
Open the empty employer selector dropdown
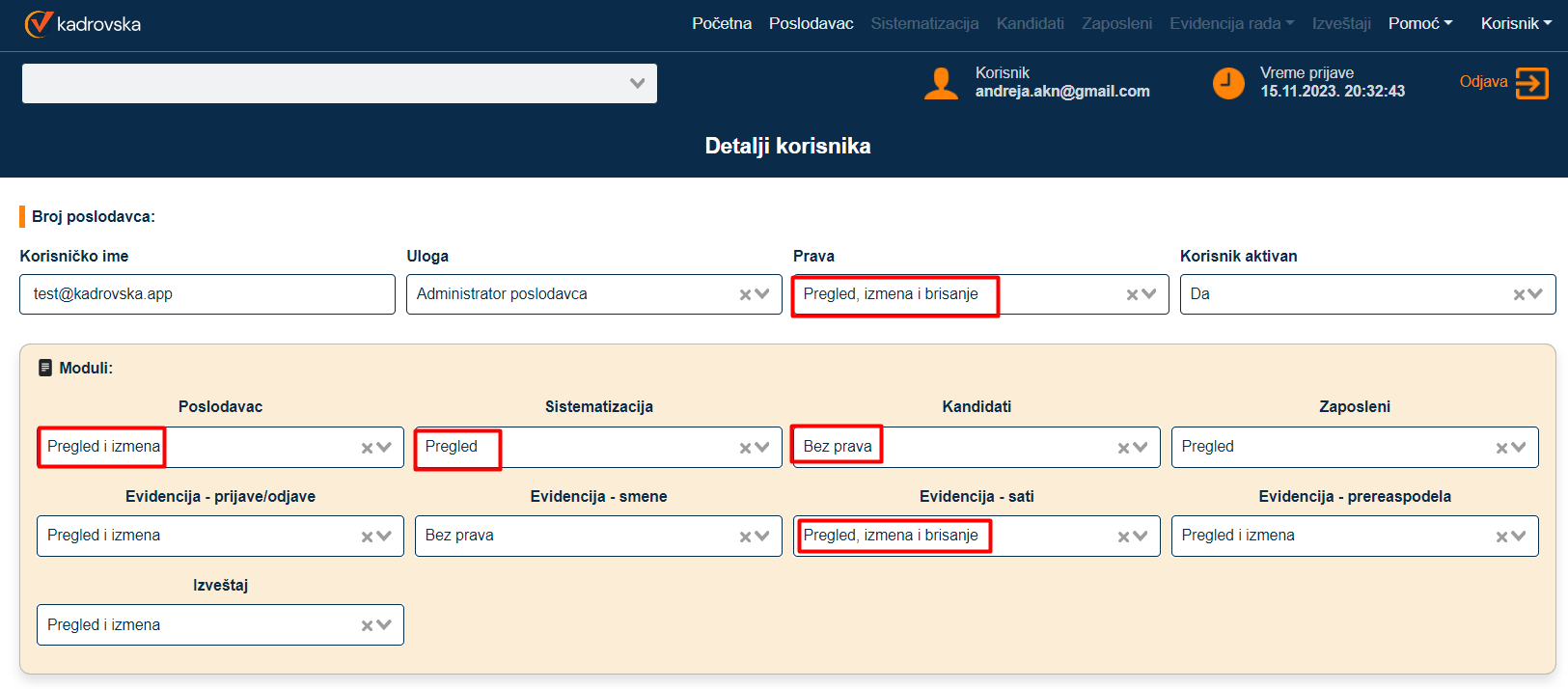pos(637,84)
